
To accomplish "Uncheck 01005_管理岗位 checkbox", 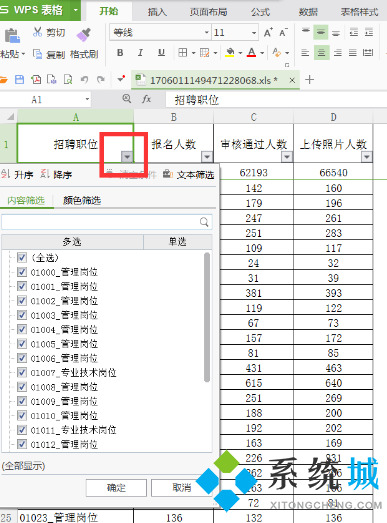I will (22, 344).
